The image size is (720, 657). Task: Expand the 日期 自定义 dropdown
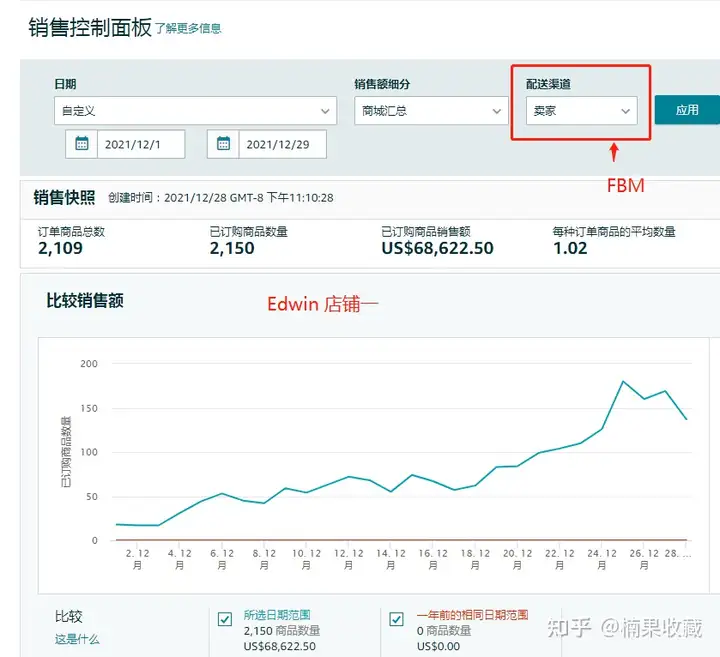coord(195,111)
